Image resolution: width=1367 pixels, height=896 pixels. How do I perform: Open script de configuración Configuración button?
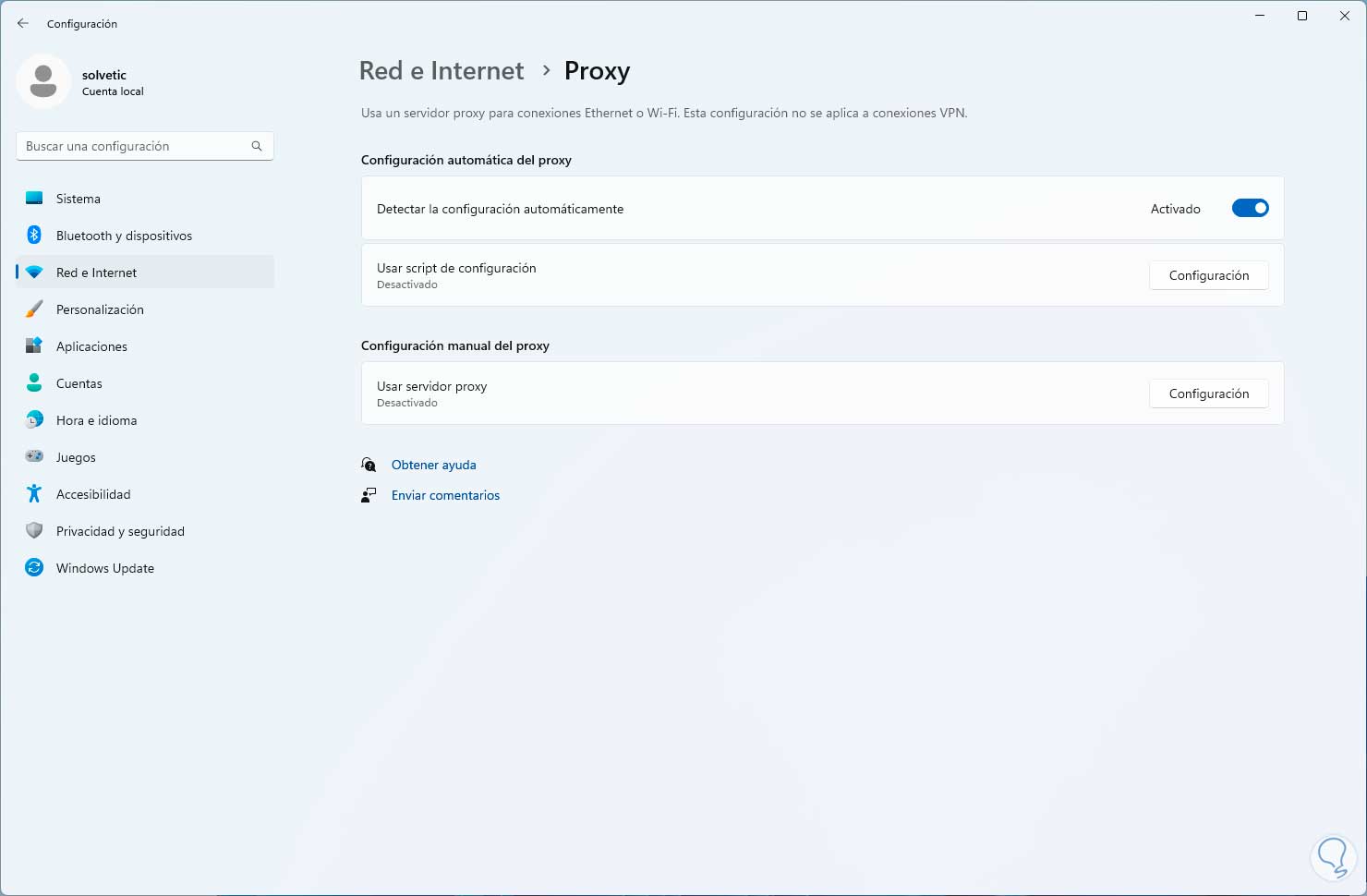tap(1208, 275)
